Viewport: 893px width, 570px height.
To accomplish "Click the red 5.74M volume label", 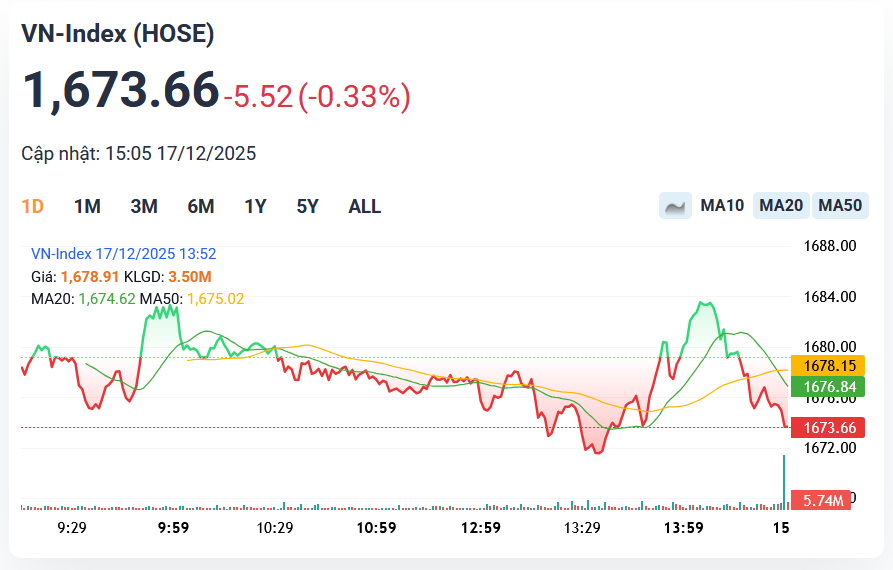I will pos(820,500).
